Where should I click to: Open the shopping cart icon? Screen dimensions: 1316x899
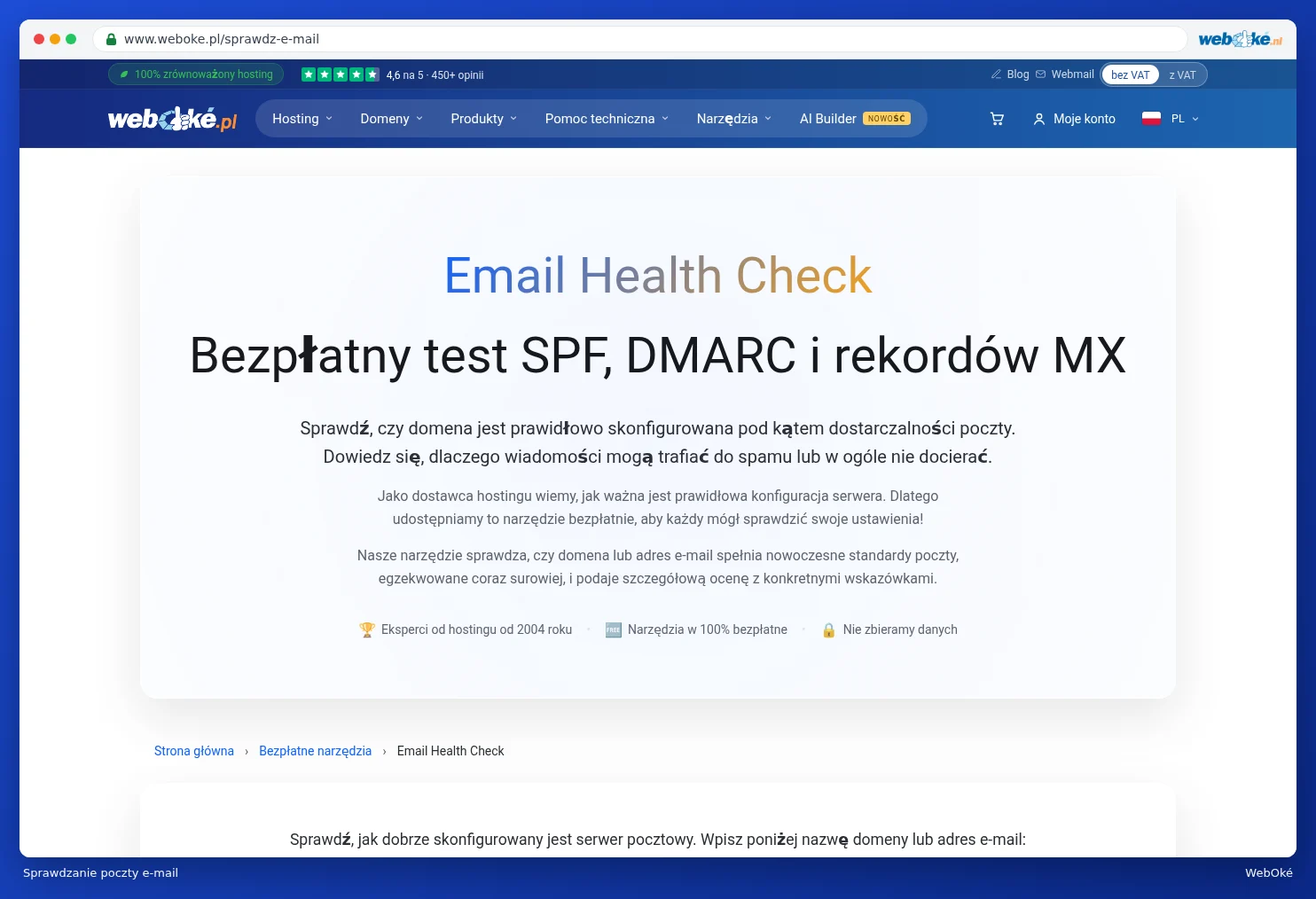[997, 119]
